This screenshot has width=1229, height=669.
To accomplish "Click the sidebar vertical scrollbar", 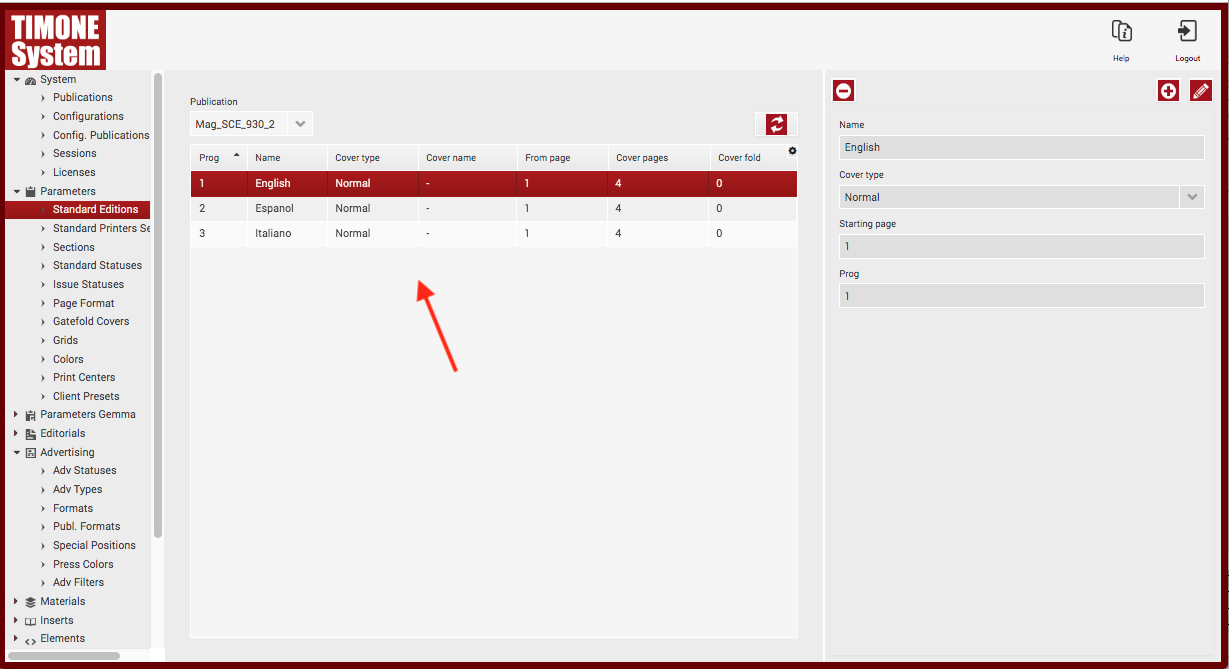I will tap(157, 300).
